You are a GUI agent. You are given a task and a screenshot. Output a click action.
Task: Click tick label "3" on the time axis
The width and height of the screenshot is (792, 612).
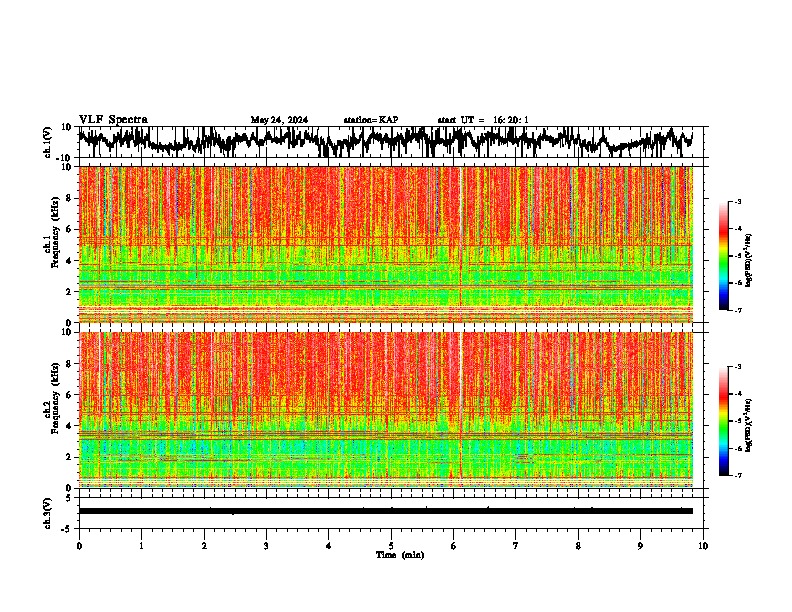pyautogui.click(x=266, y=546)
